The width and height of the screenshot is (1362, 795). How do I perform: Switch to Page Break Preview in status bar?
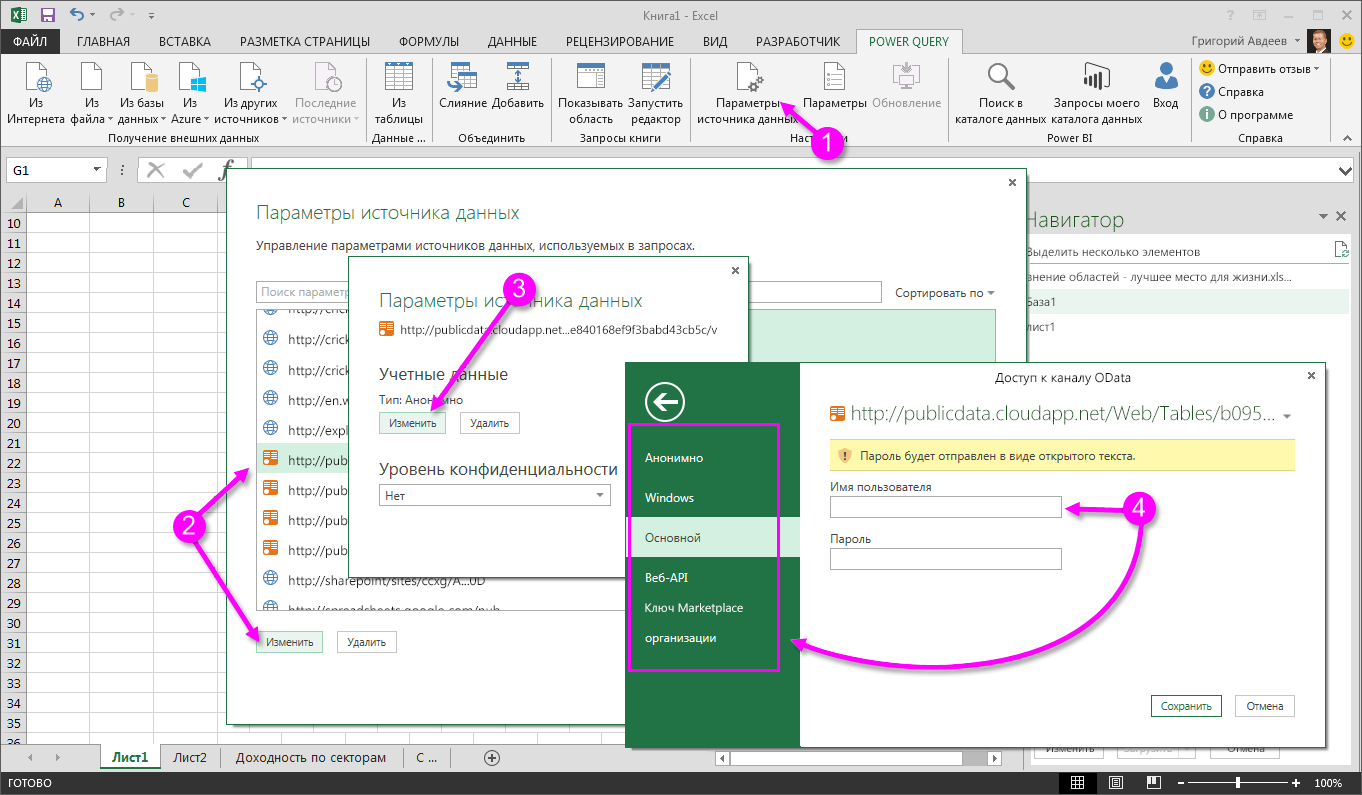[x=1153, y=782]
